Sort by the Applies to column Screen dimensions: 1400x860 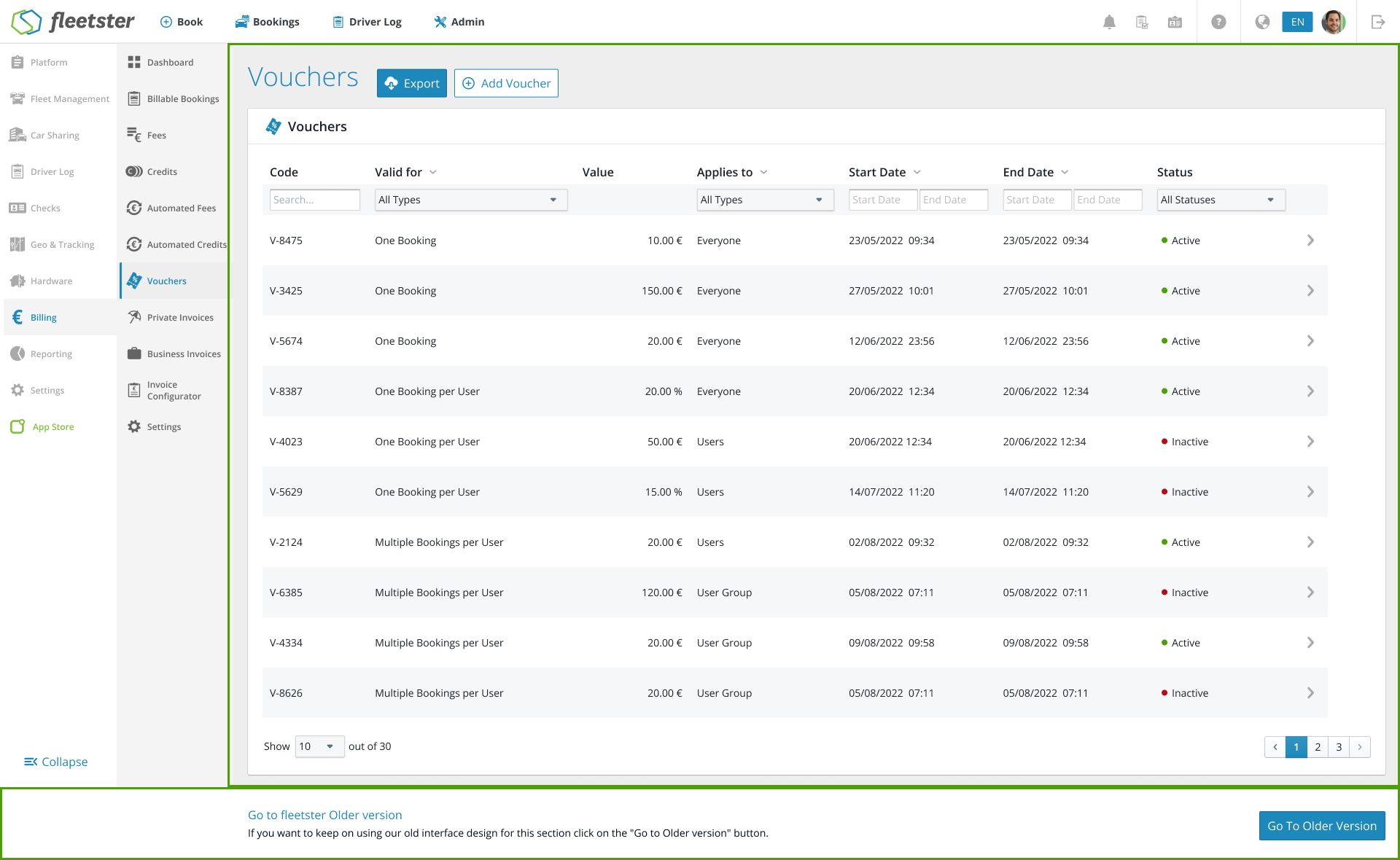coord(732,172)
